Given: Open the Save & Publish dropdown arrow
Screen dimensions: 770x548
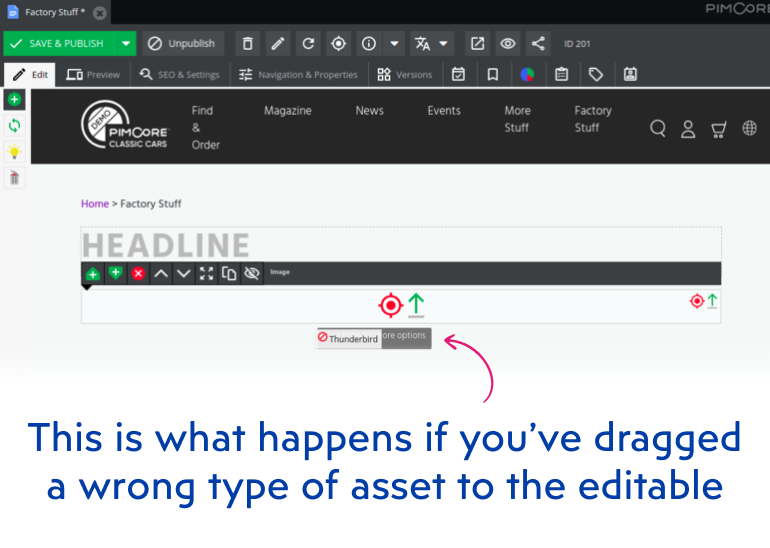Looking at the screenshot, I should tap(126, 44).
